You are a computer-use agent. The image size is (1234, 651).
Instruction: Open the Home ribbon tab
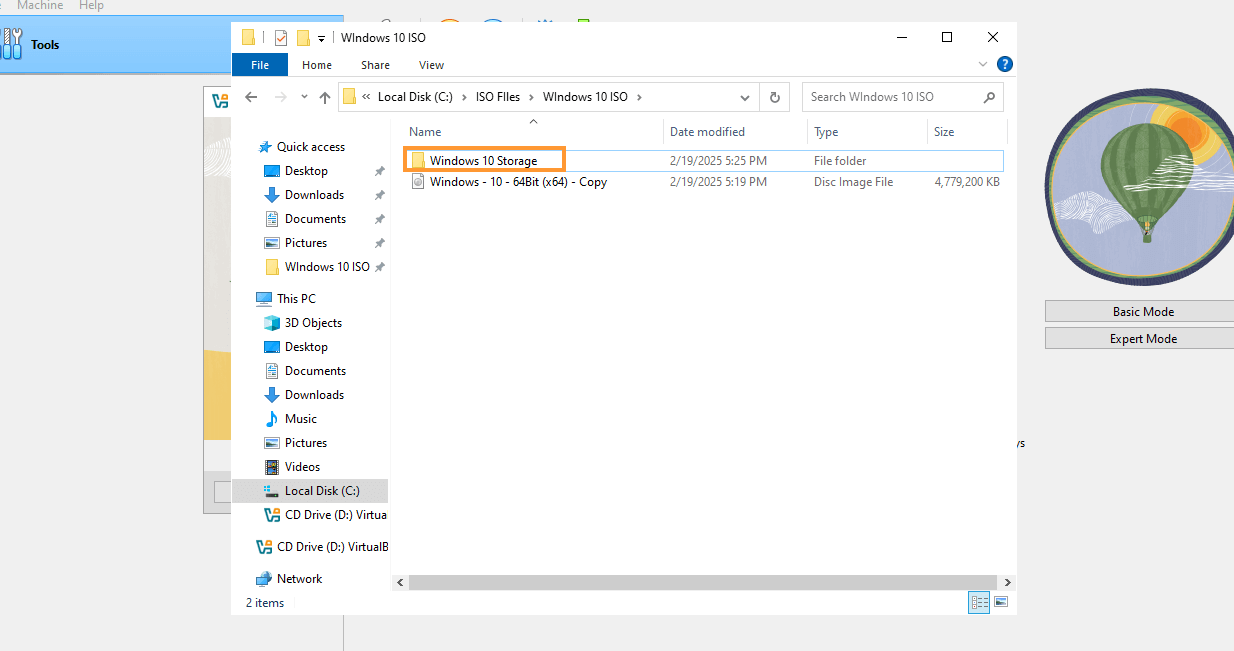(x=317, y=65)
